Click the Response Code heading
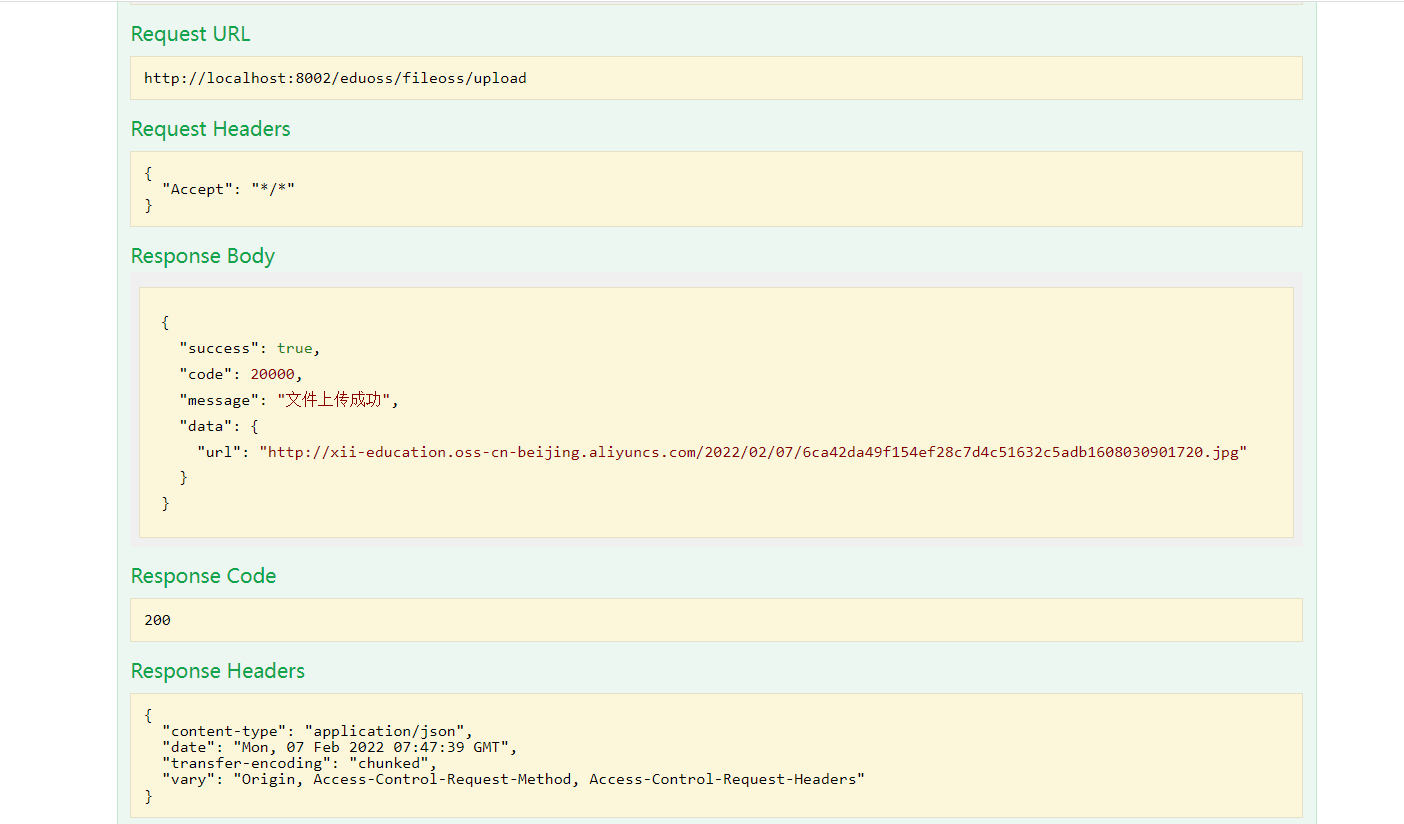The image size is (1404, 824). [203, 576]
